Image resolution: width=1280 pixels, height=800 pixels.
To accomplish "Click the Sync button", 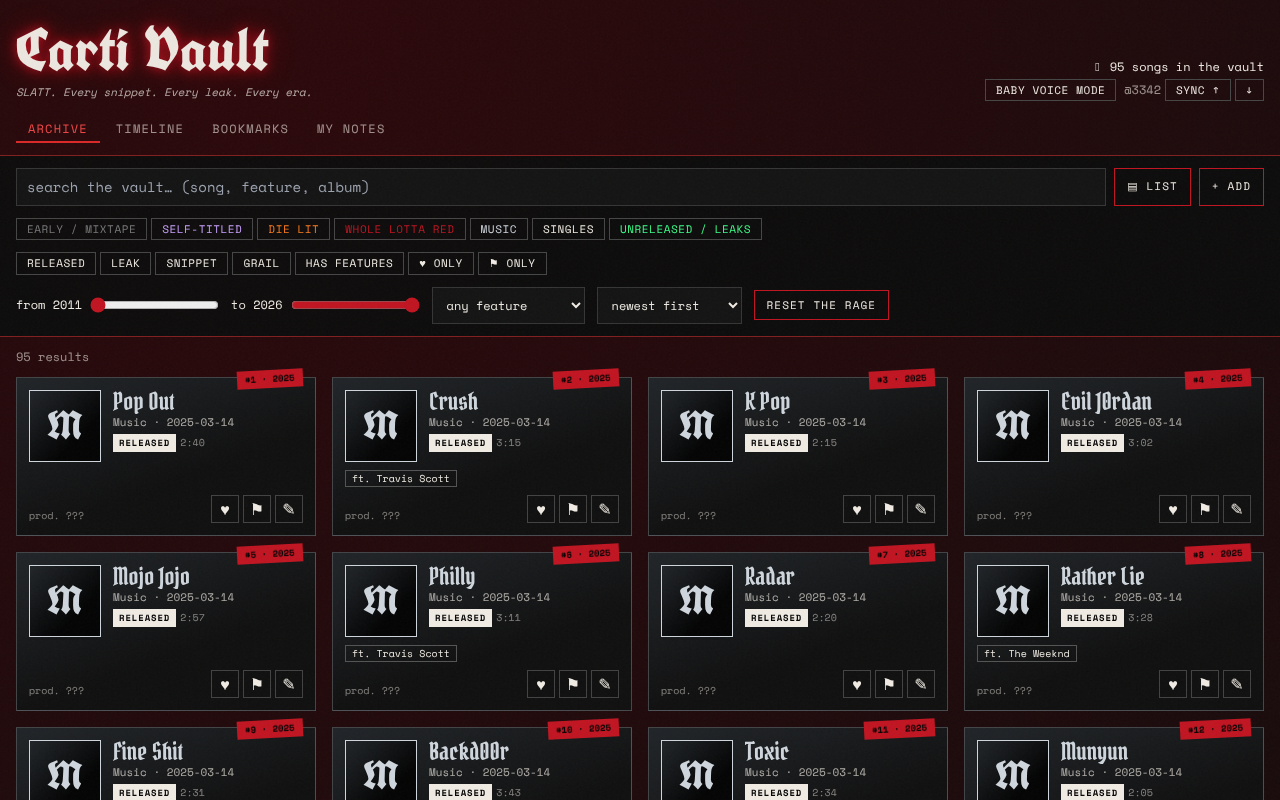I will coord(1198,90).
